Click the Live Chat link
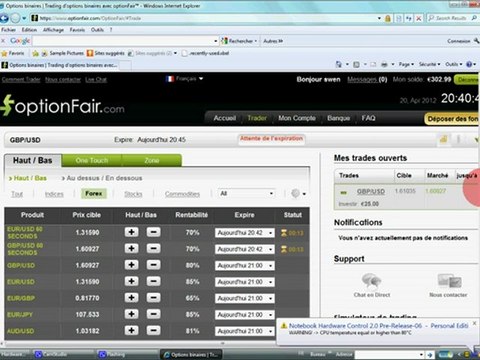The height and width of the screenshot is (360, 480). (x=96, y=79)
